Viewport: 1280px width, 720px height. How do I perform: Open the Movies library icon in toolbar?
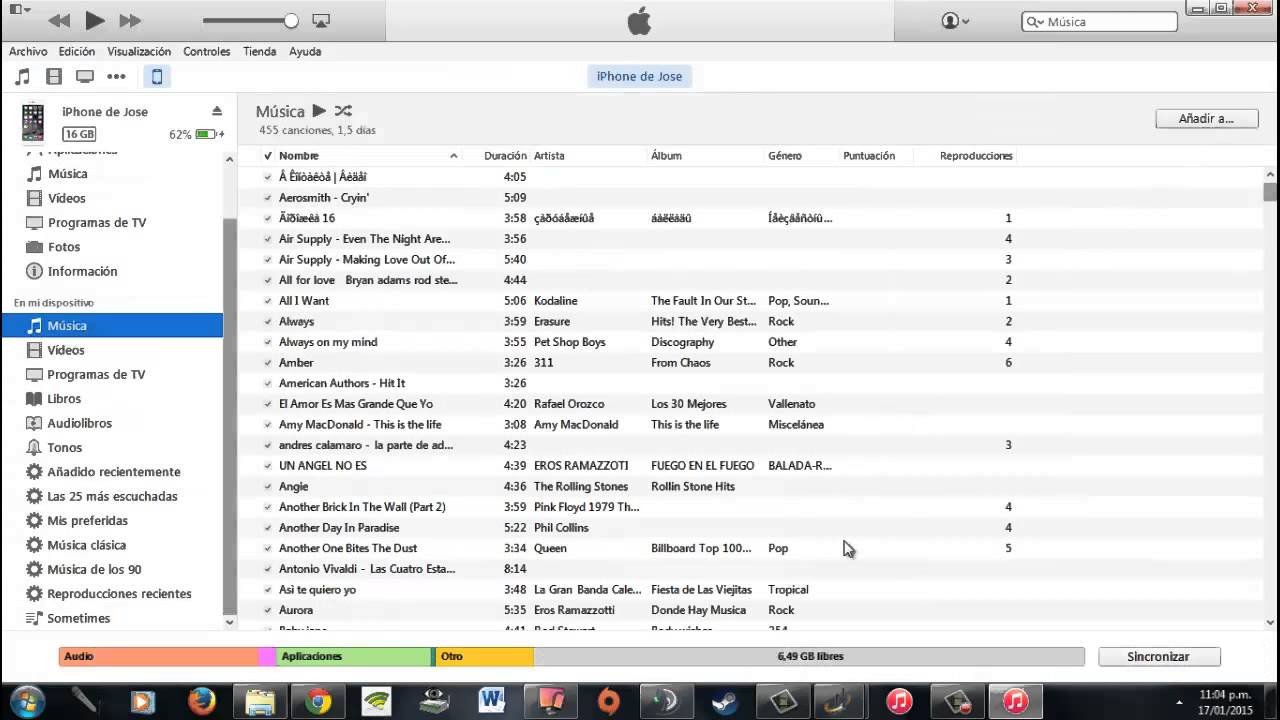tap(54, 76)
